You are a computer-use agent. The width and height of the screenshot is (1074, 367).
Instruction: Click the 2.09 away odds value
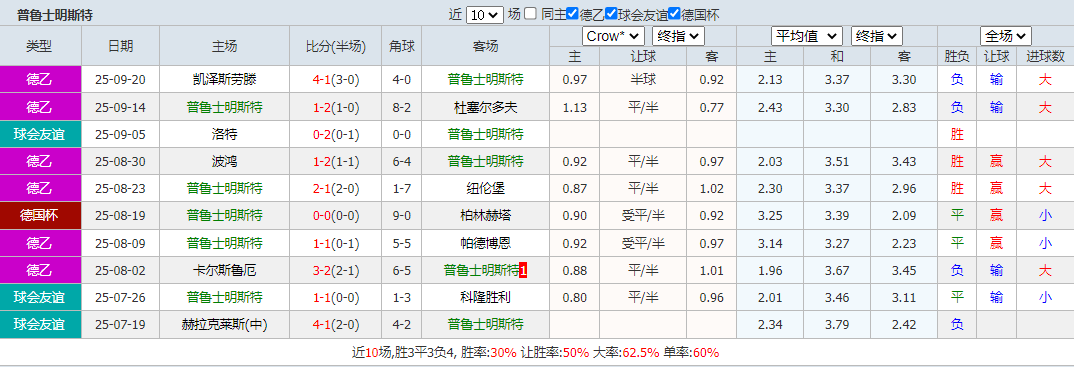(x=904, y=216)
